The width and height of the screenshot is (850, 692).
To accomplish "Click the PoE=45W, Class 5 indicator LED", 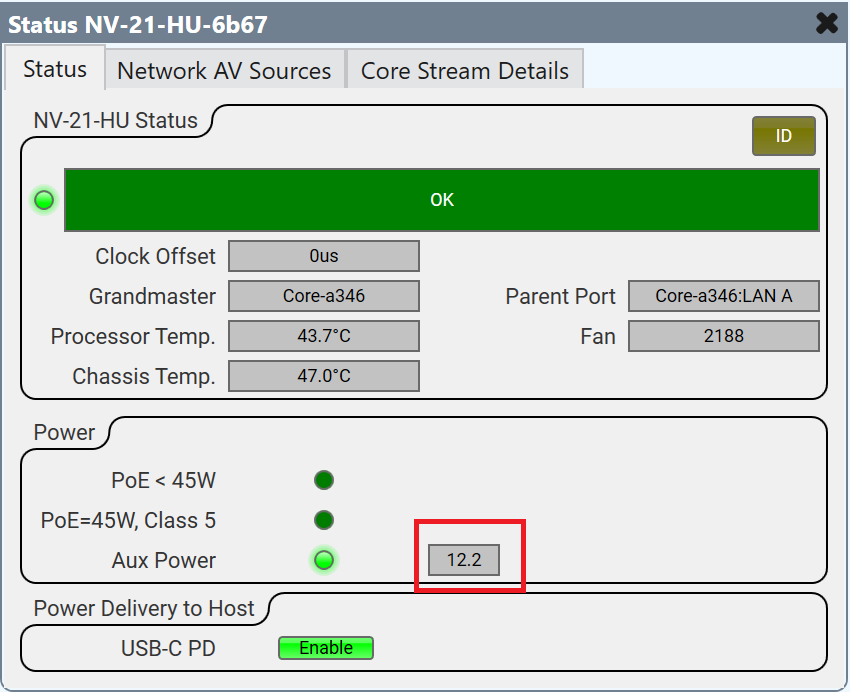I will [323, 520].
